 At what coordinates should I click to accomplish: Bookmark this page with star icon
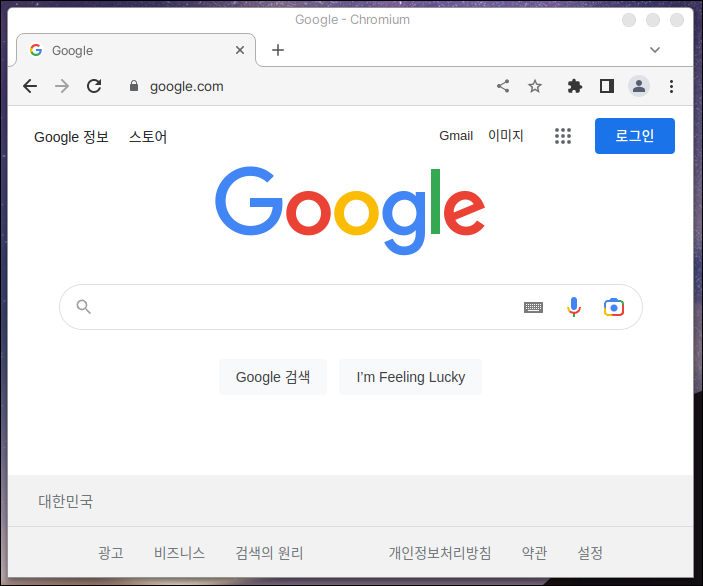coord(535,86)
